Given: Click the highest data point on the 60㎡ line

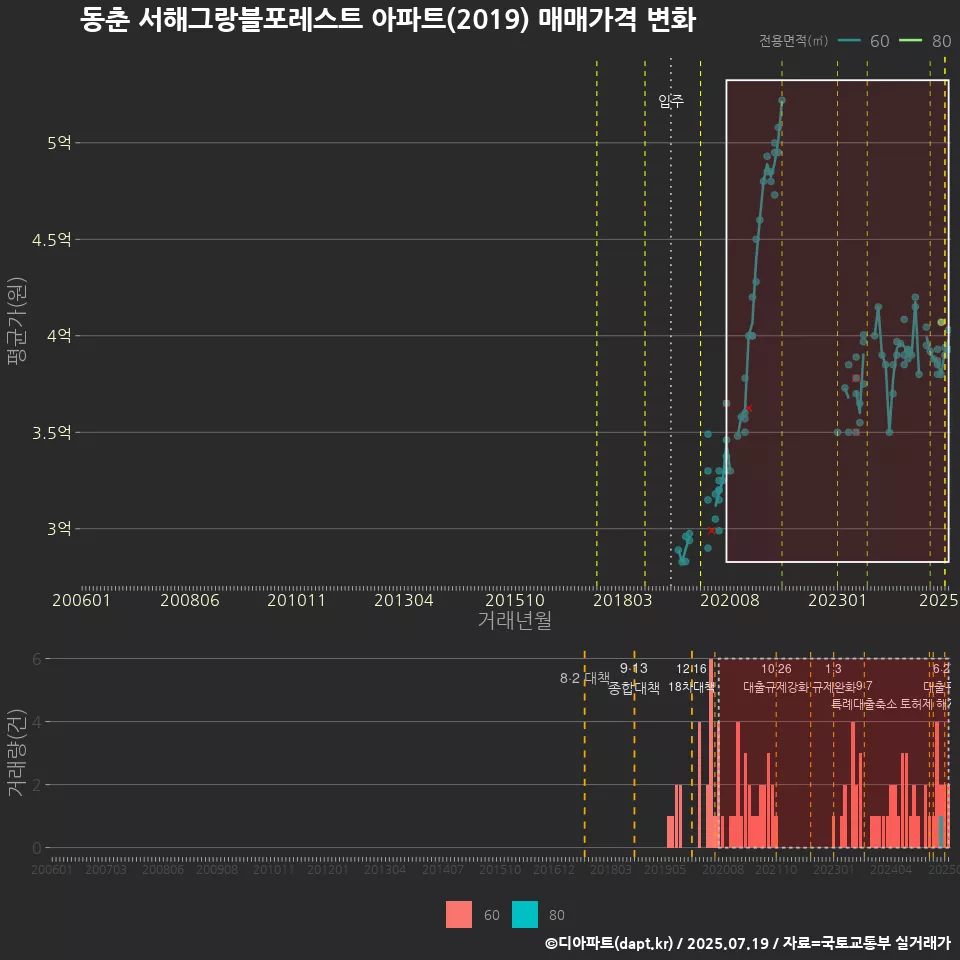Looking at the screenshot, I should pos(782,100).
